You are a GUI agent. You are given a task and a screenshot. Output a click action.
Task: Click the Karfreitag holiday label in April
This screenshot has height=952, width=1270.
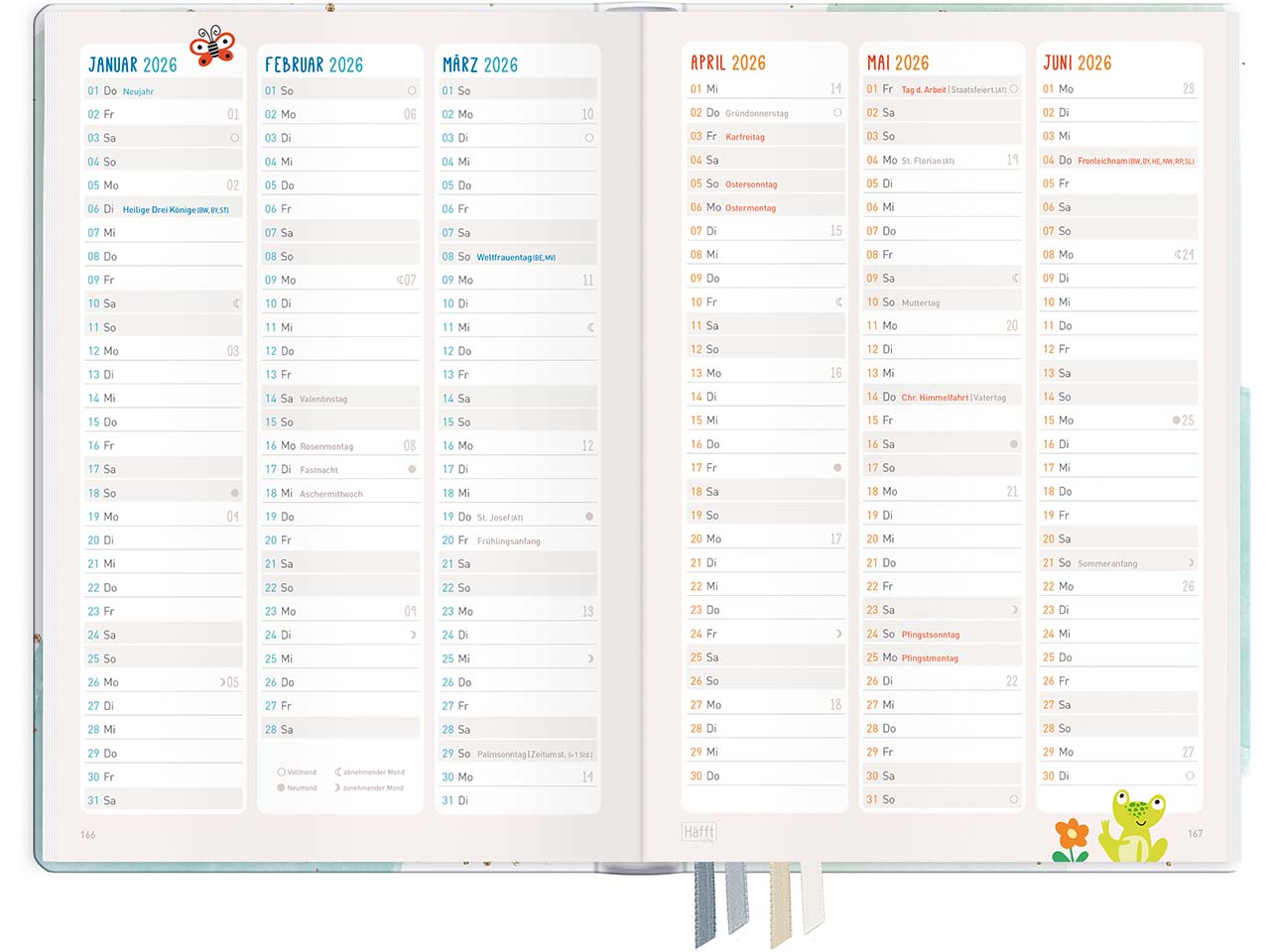click(x=744, y=137)
